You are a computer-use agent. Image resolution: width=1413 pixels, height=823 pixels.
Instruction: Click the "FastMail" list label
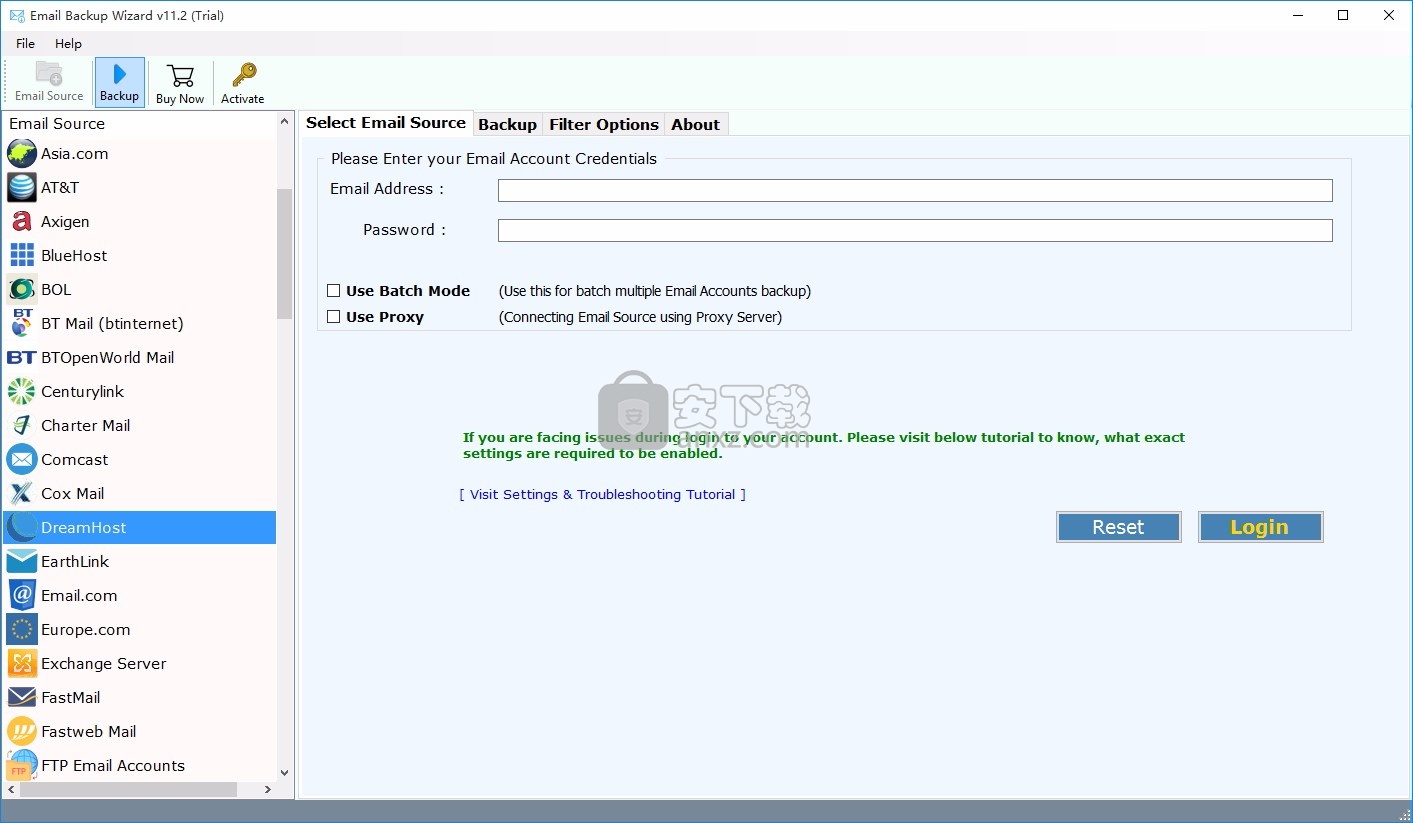click(x=70, y=698)
